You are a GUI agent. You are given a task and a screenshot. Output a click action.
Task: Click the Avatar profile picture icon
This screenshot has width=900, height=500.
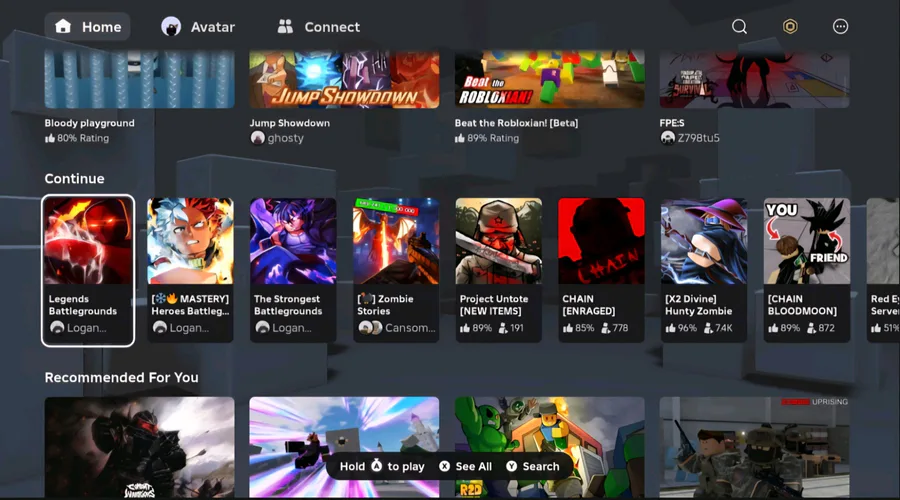point(171,26)
